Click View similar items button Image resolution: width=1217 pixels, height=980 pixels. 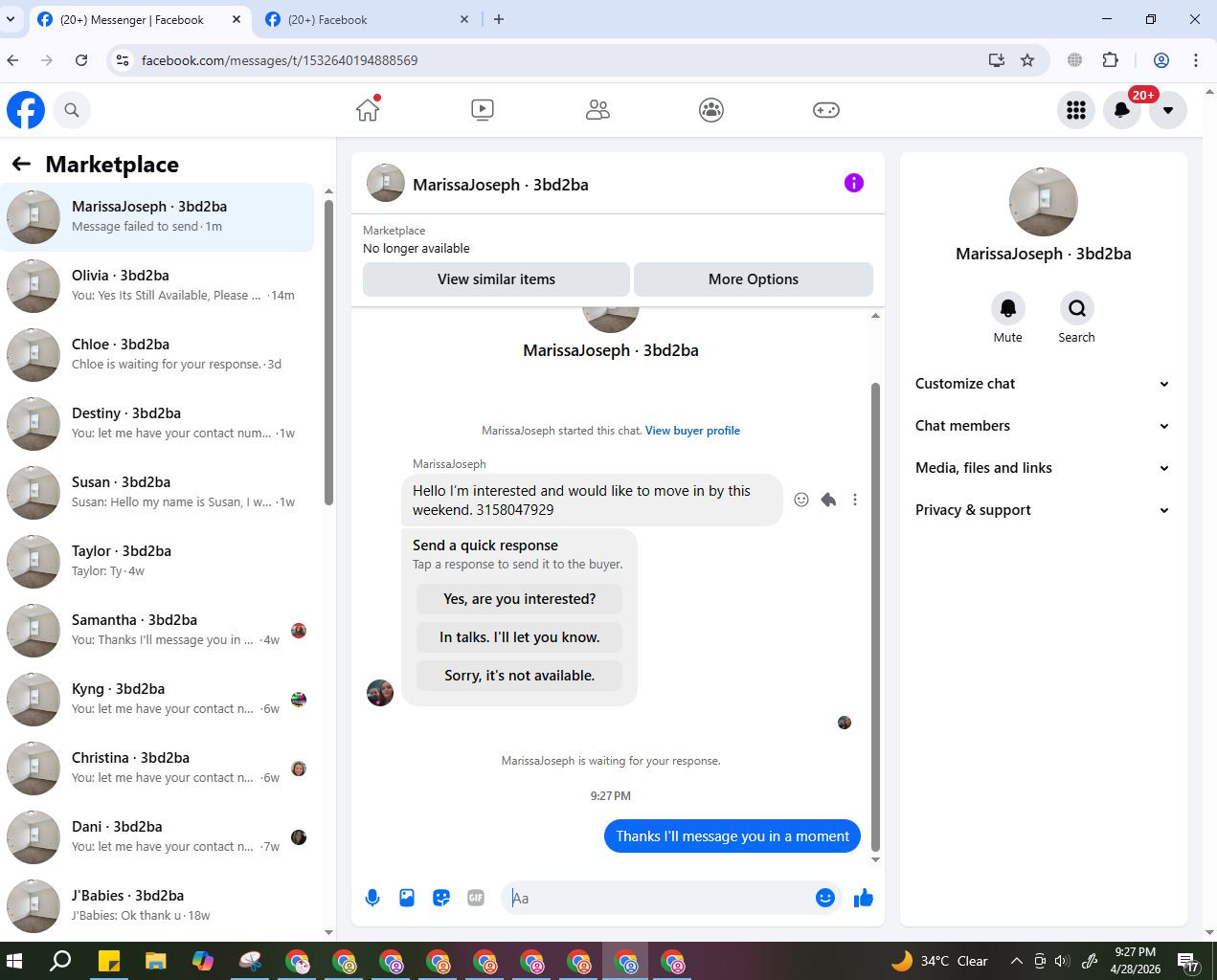click(x=496, y=279)
